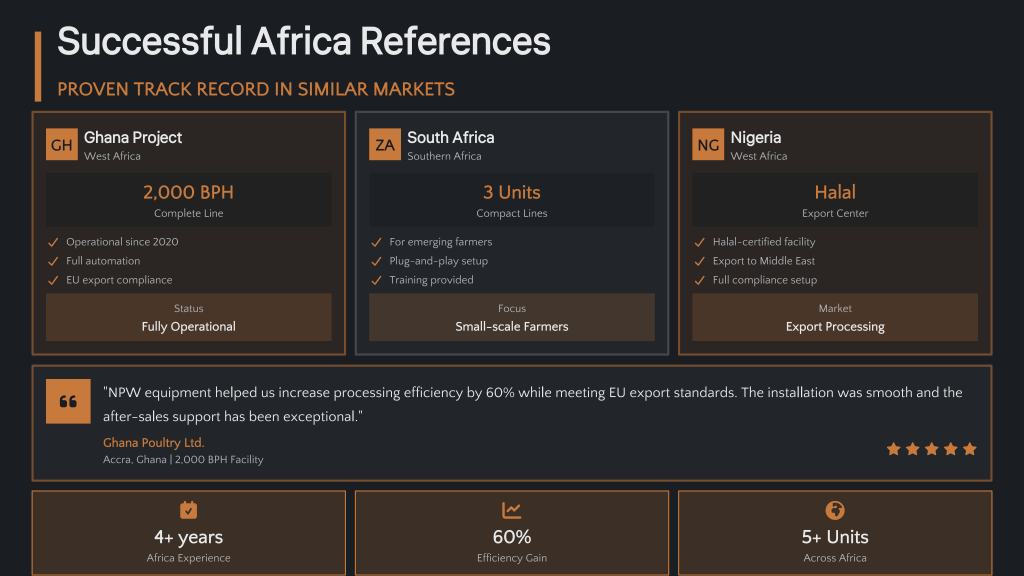Image resolution: width=1024 pixels, height=576 pixels.
Task: Click the quotation mark icon
Action: (68, 402)
